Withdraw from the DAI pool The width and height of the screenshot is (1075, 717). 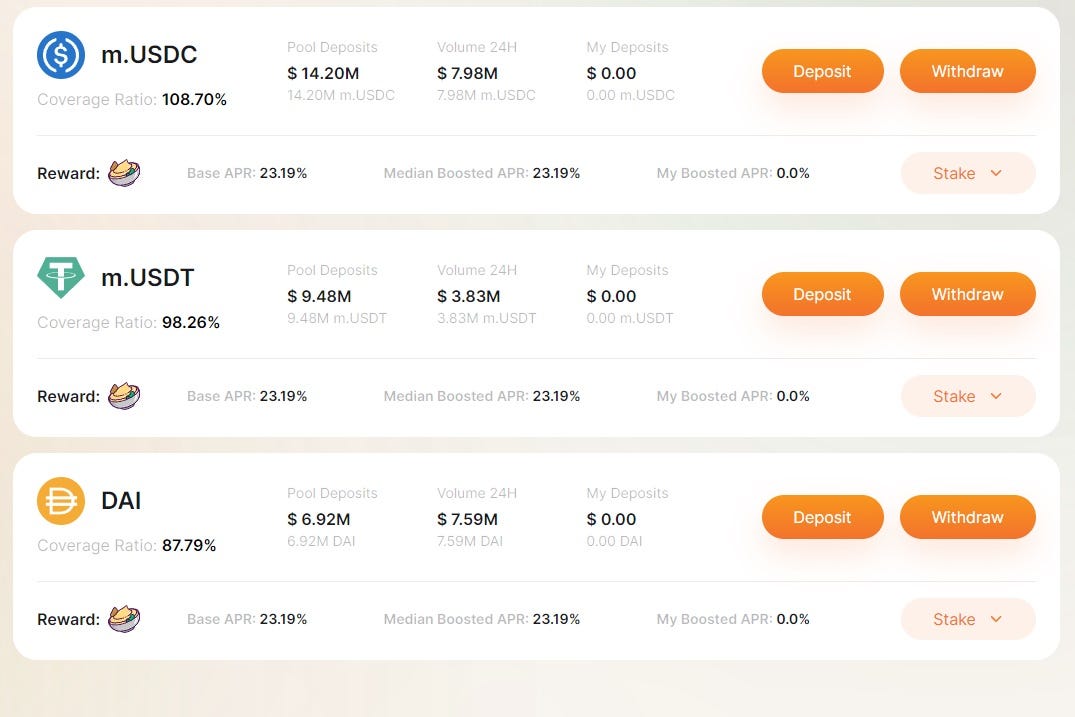click(967, 517)
